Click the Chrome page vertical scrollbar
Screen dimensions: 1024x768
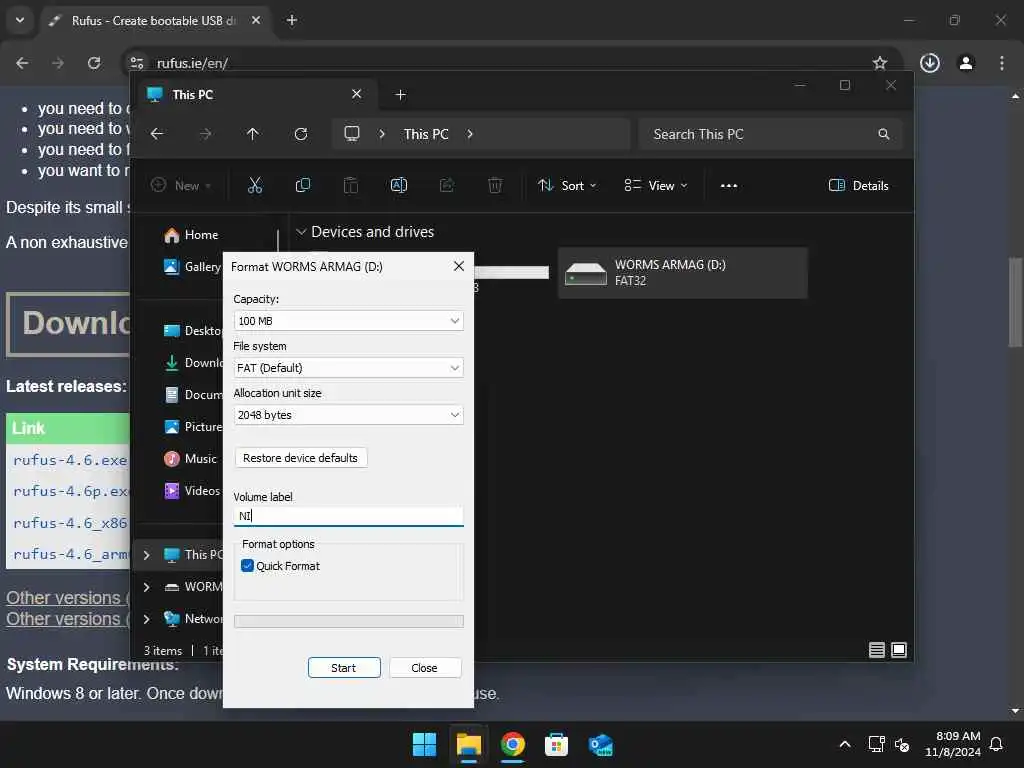click(1015, 302)
